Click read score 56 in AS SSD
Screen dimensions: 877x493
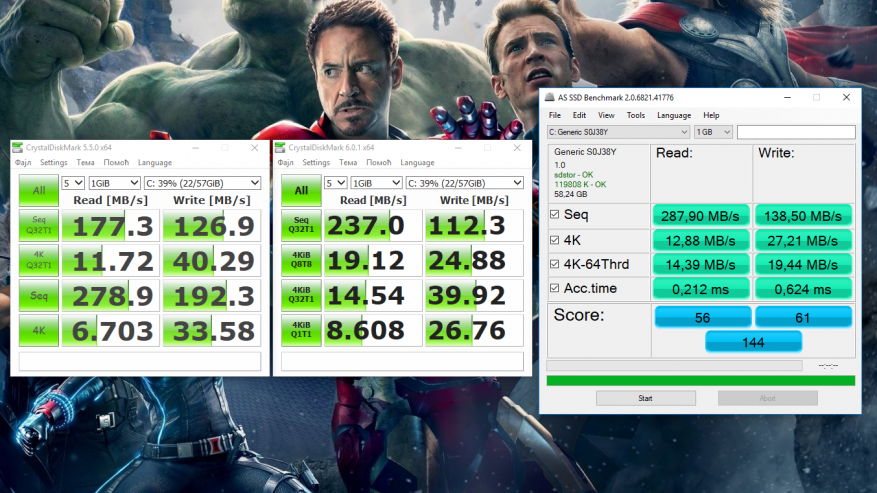[x=702, y=317]
